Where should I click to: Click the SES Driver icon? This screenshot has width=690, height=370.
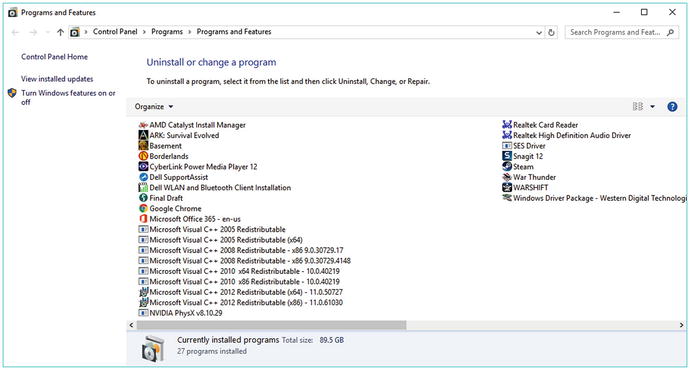[507, 146]
